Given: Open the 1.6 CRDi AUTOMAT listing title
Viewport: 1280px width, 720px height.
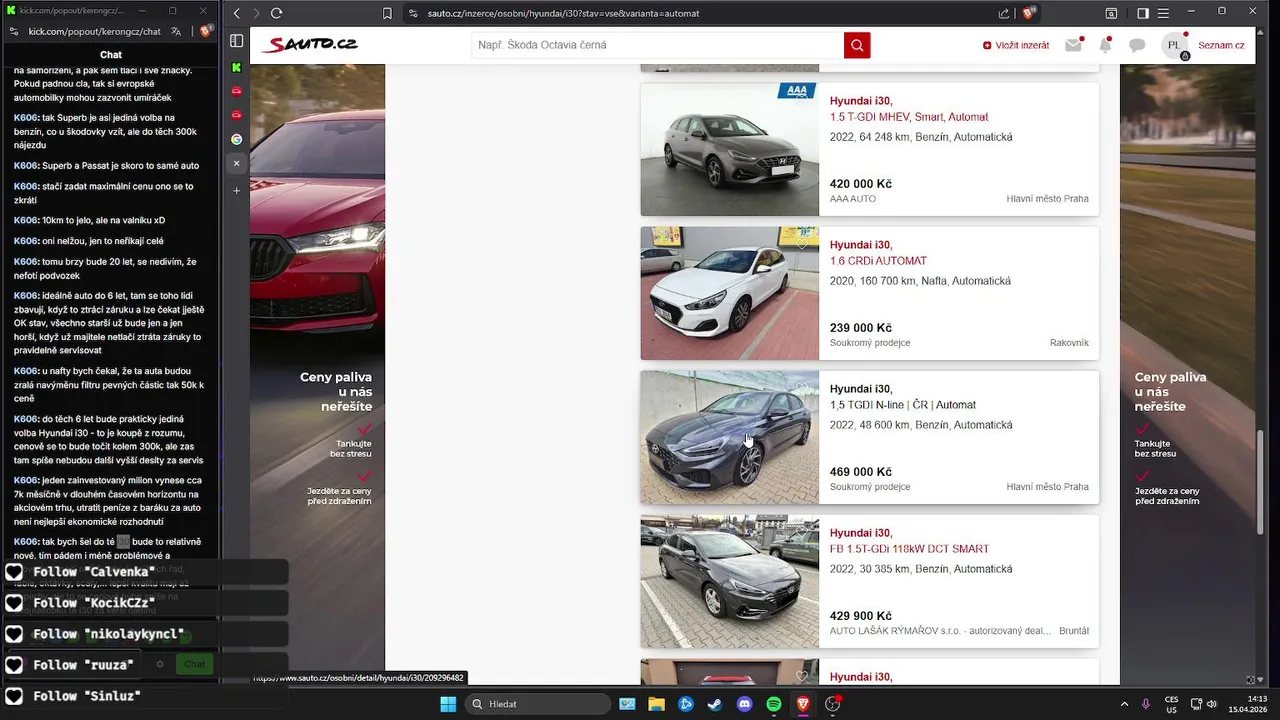Looking at the screenshot, I should tap(878, 261).
